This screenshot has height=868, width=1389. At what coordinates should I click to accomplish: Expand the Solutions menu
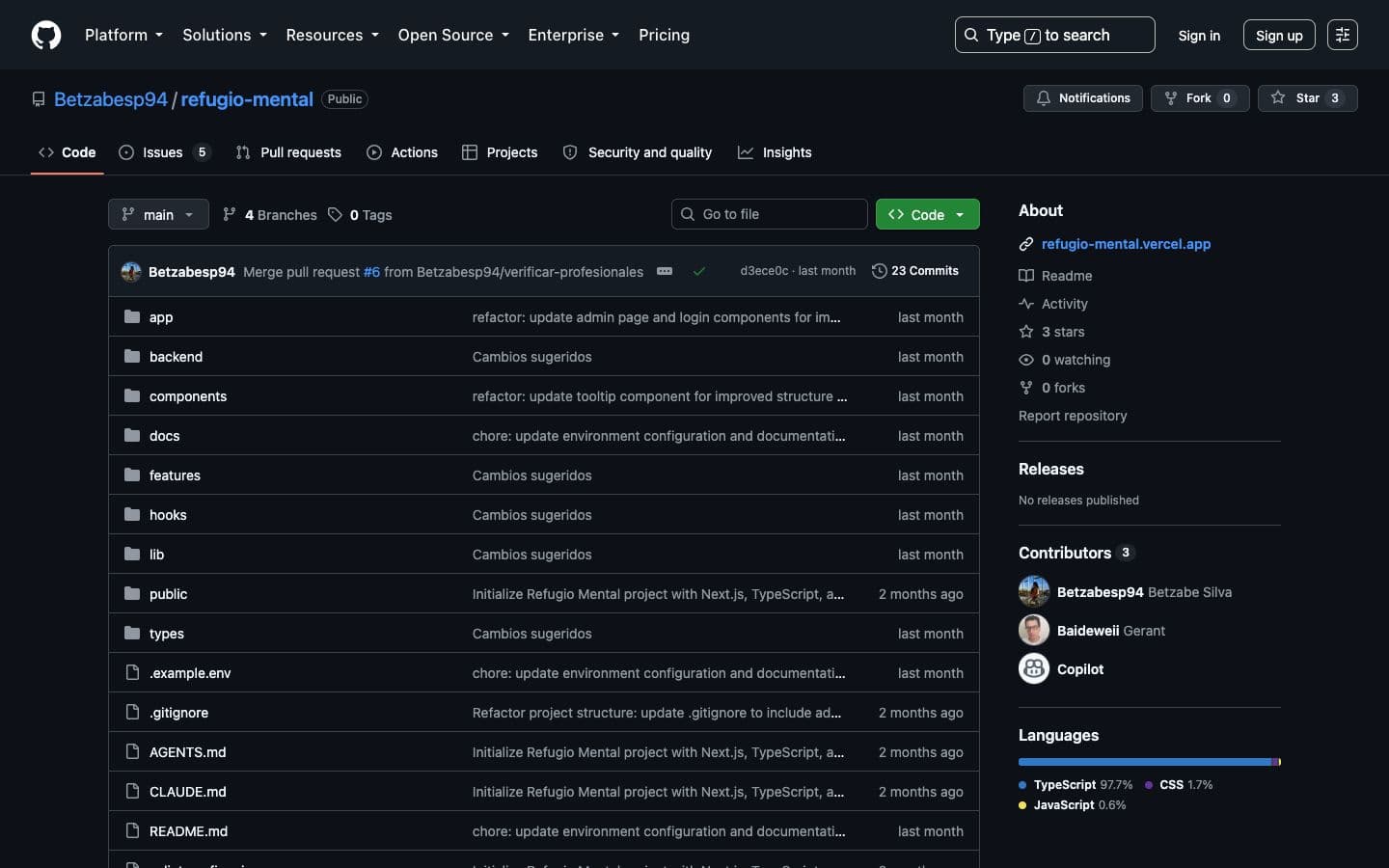tap(225, 35)
